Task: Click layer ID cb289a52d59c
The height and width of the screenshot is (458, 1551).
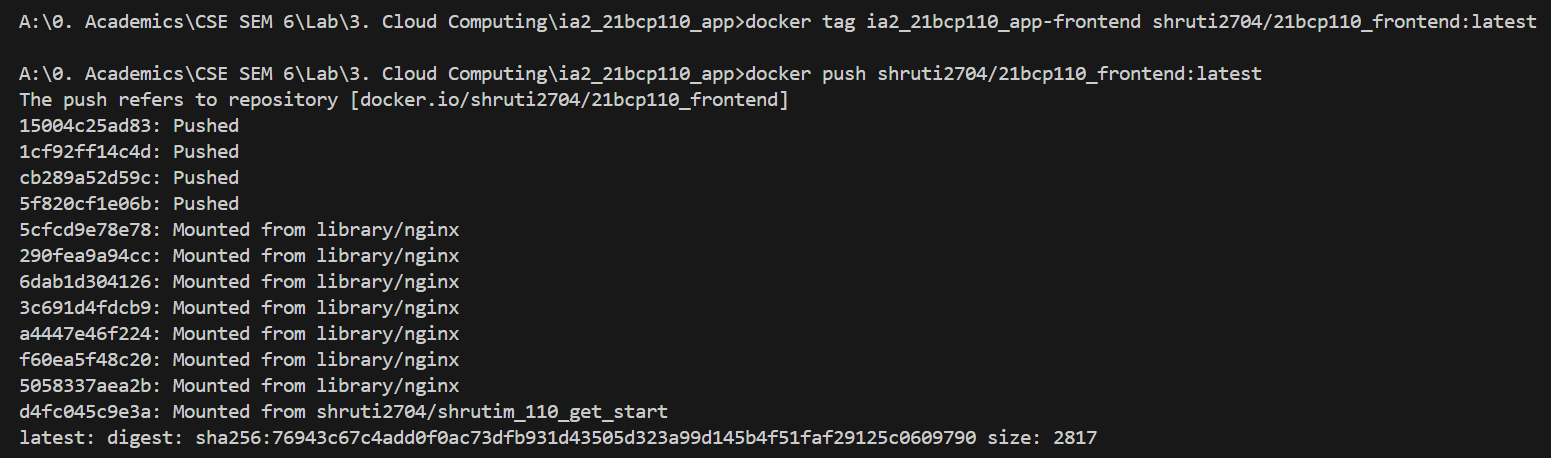Action: [x=90, y=178]
